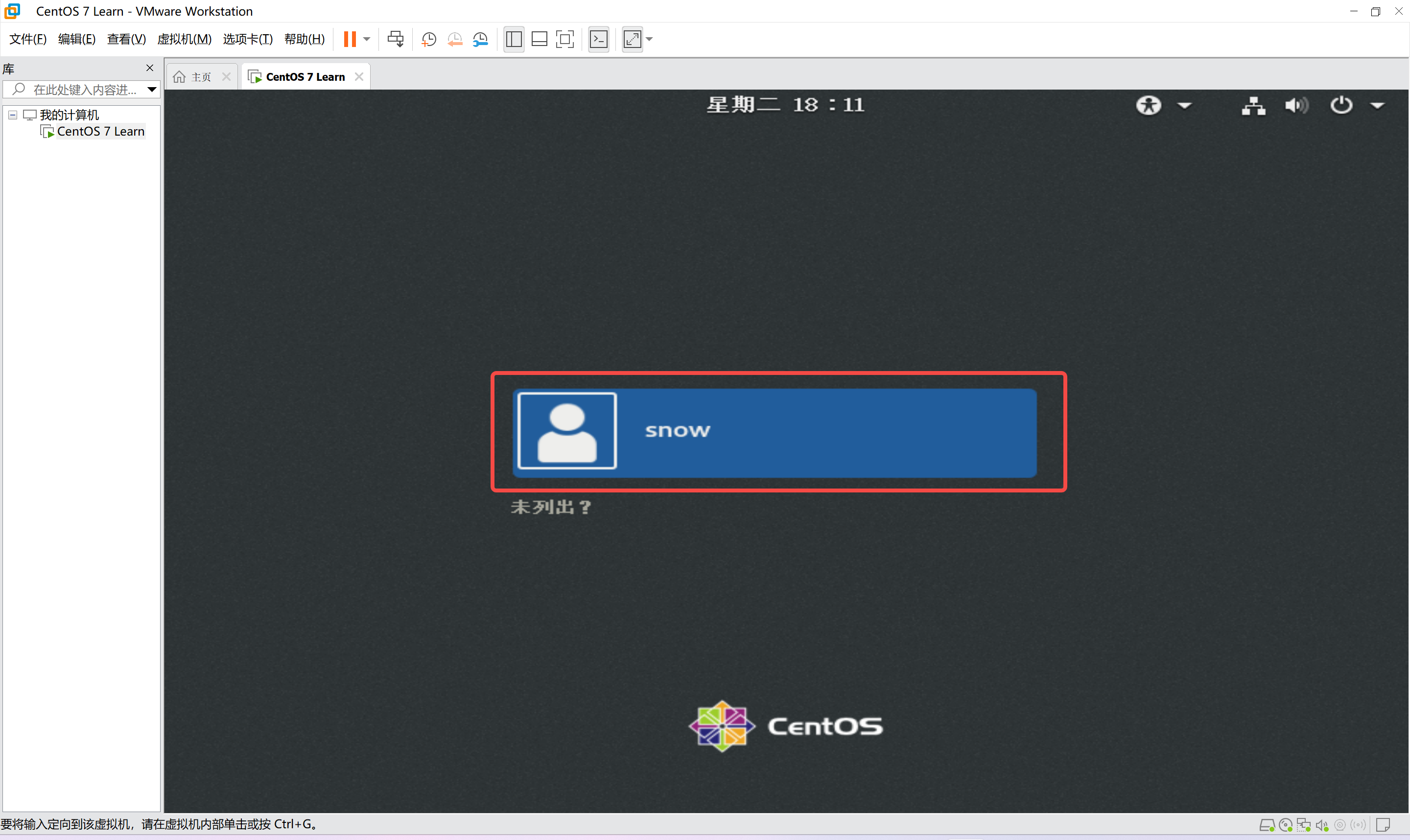This screenshot has width=1410, height=840.
Task: Click the VMware Workstation title bar logo
Action: [x=12, y=11]
